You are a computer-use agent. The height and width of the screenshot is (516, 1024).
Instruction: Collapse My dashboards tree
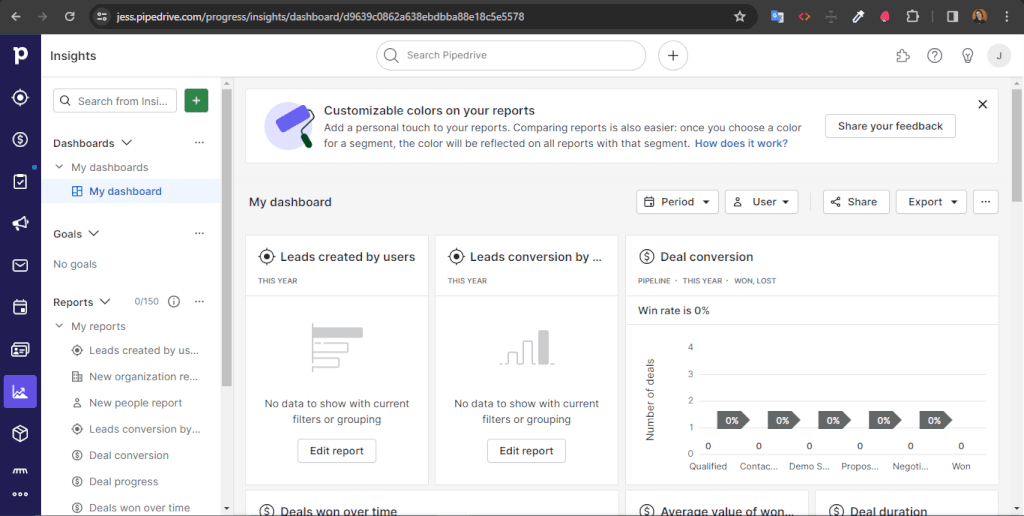point(59,167)
